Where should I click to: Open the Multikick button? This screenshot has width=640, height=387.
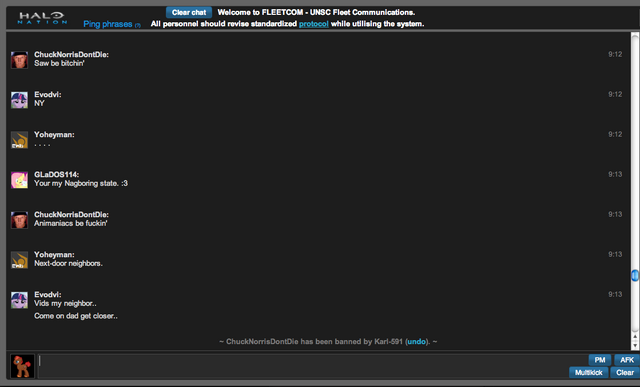pos(589,372)
